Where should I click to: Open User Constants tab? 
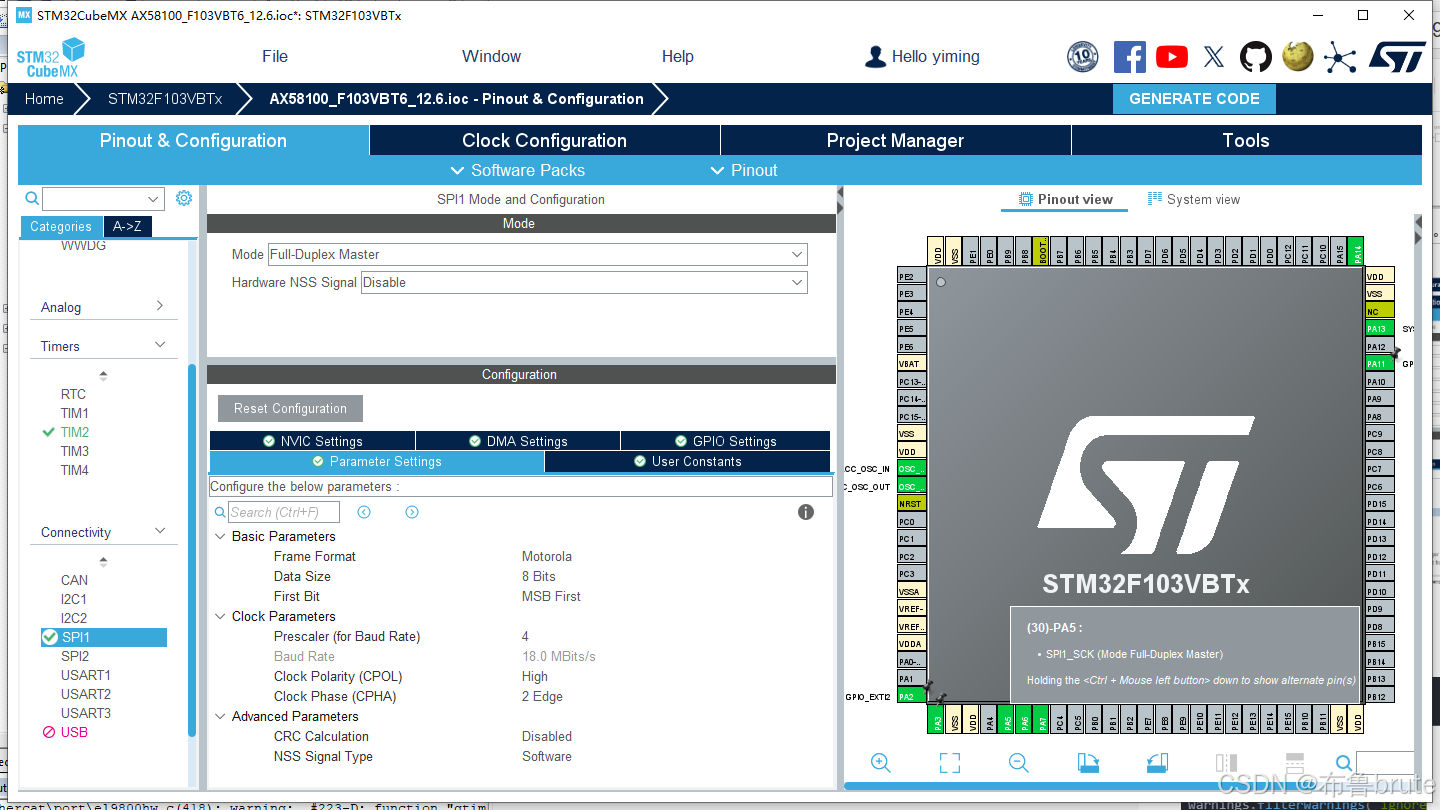(688, 461)
